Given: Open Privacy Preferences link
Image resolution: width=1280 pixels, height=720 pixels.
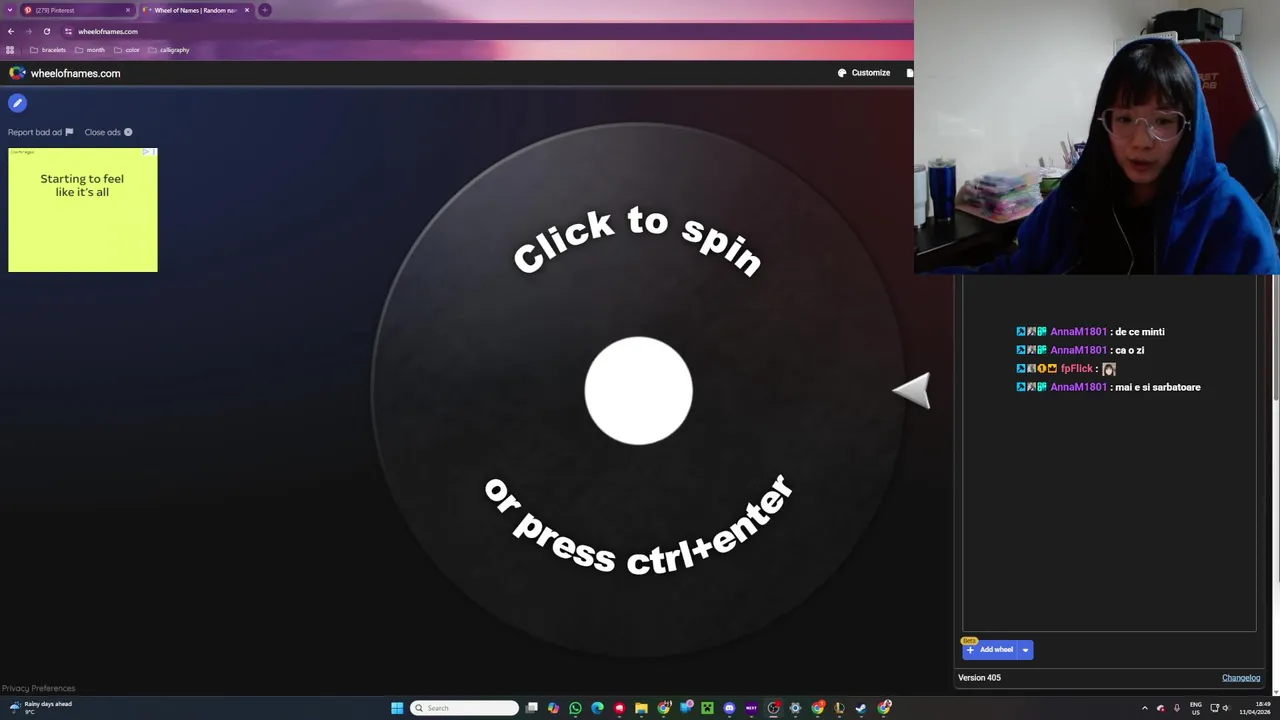Looking at the screenshot, I should 38,688.
